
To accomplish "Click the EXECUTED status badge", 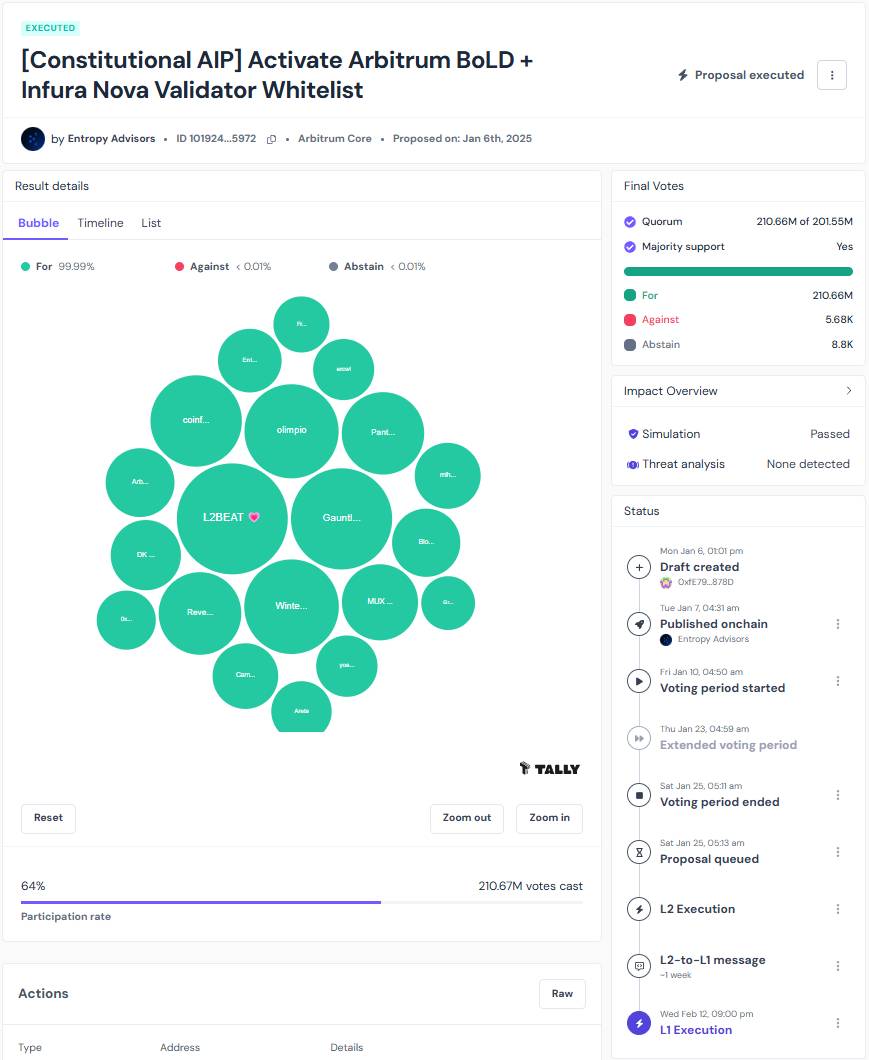I will (x=50, y=28).
